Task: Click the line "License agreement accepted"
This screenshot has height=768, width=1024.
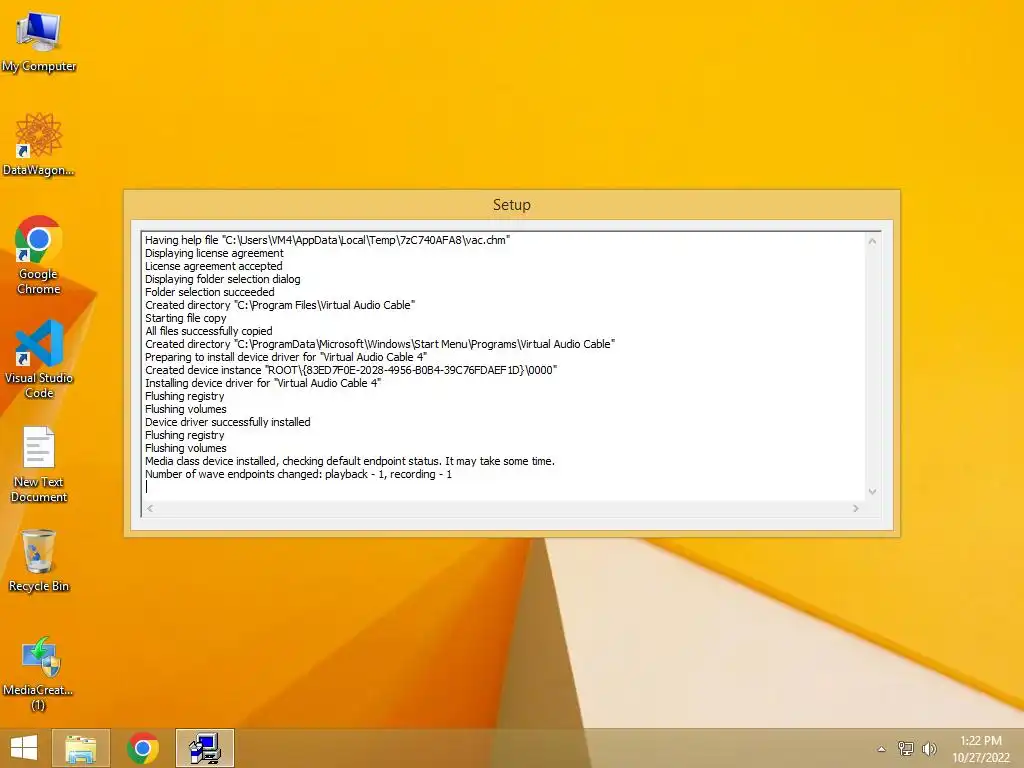Action: pos(214,266)
